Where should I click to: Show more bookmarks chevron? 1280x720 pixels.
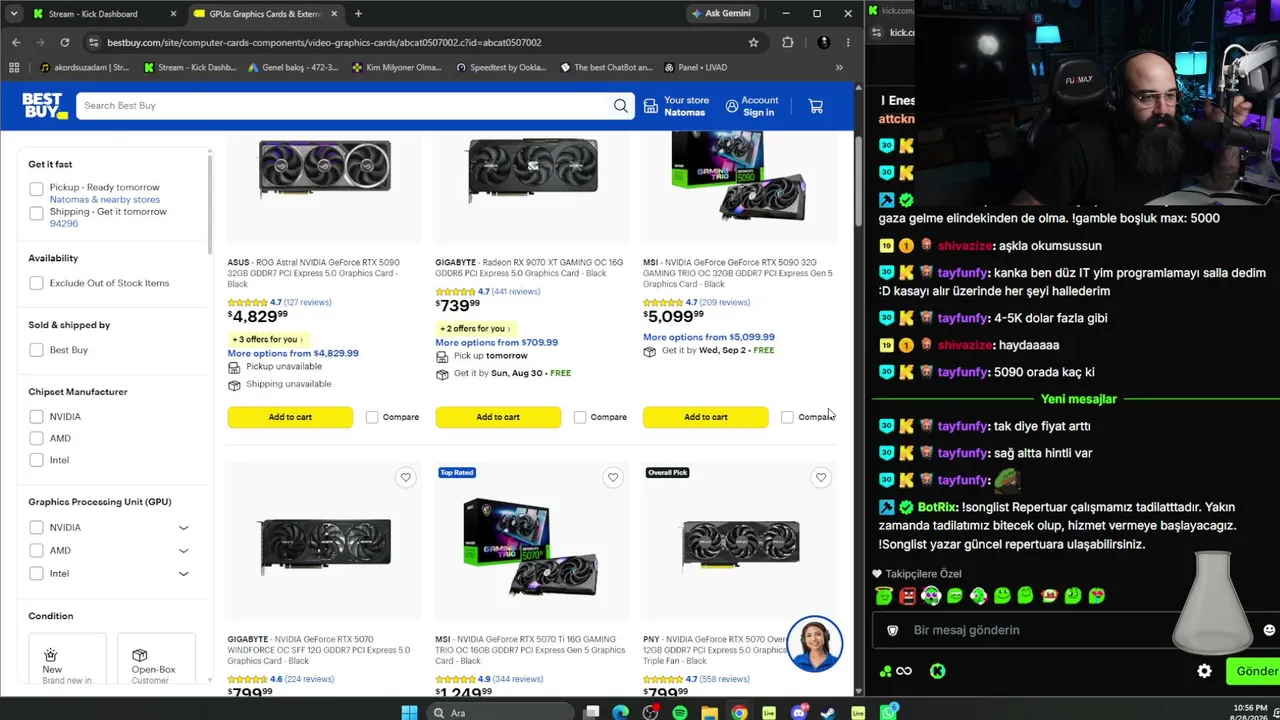[839, 67]
